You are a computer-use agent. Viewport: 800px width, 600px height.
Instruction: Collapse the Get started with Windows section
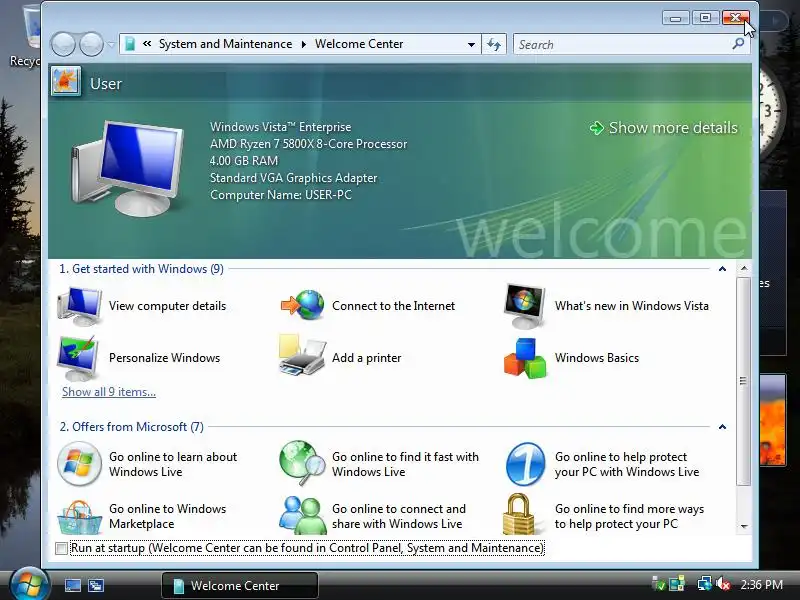click(722, 269)
